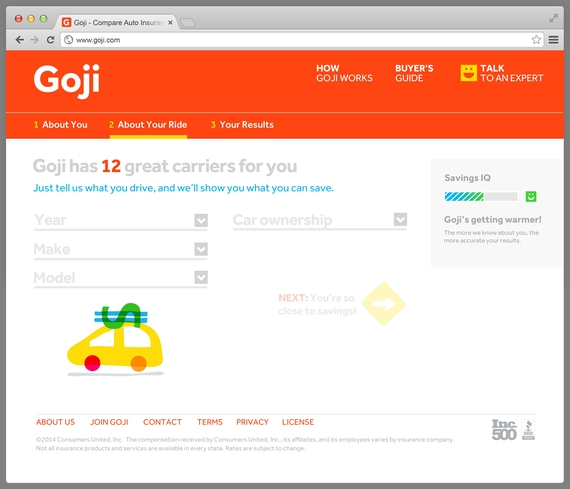Click the Goji's getting warmer! heading
This screenshot has height=489, width=570.
tap(493, 220)
